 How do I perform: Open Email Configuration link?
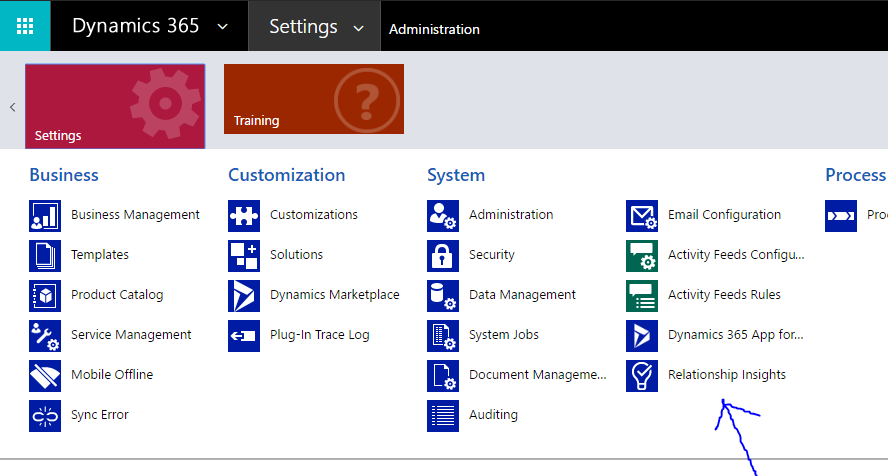[x=724, y=215]
